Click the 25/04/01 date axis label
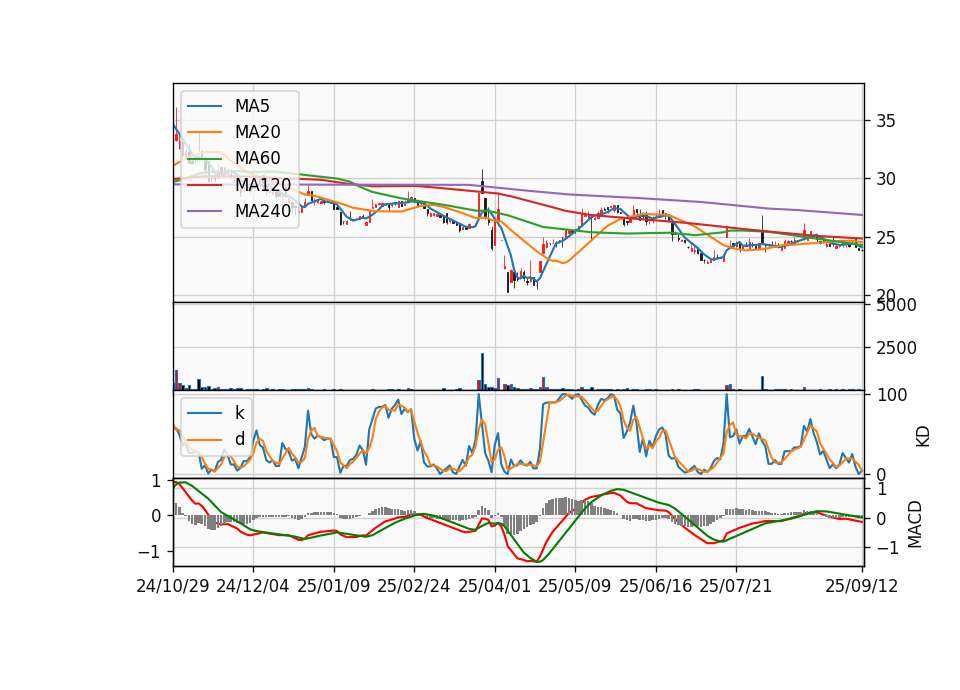Viewport: 960px width, 690px height. (x=495, y=586)
